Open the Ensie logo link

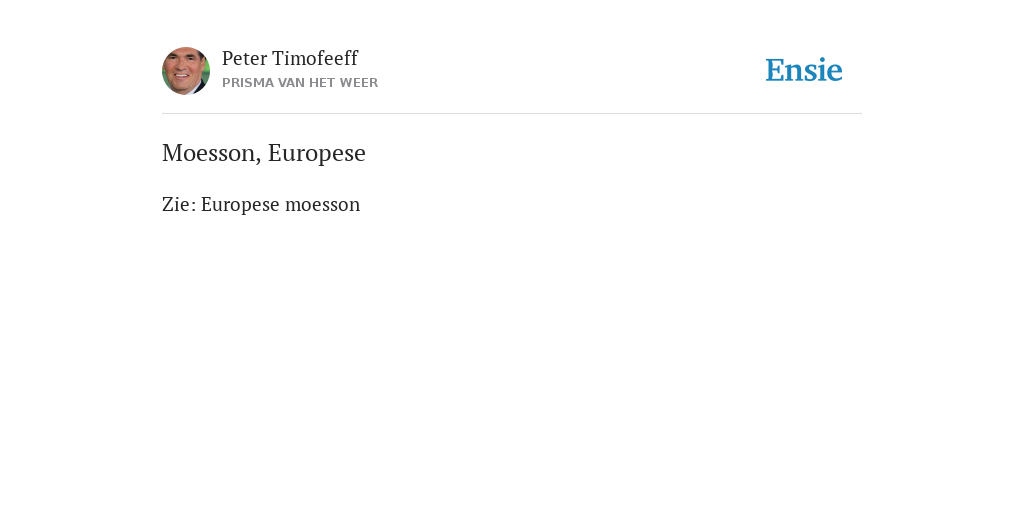tap(804, 70)
